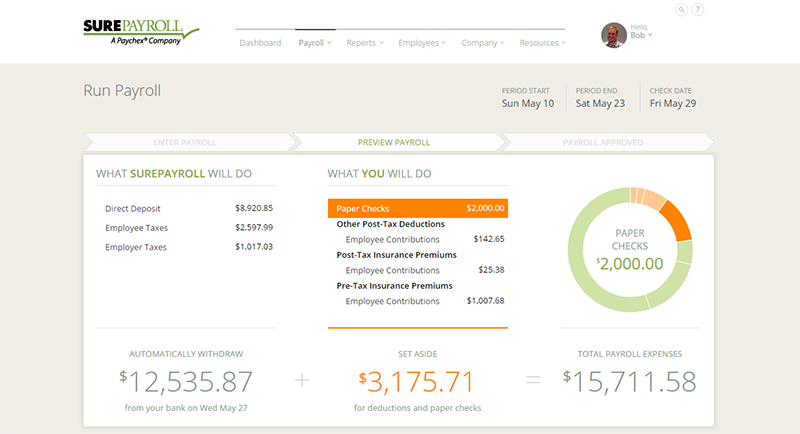800x434 pixels.
Task: Expand the Resources menu
Action: click(x=543, y=43)
